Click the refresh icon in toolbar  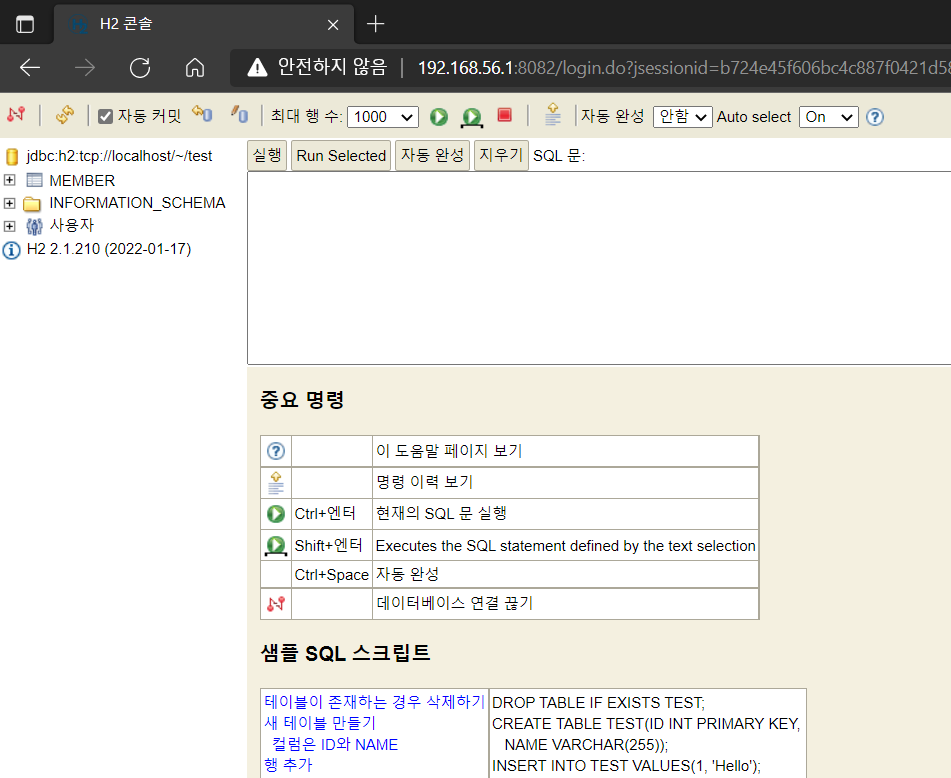click(64, 115)
